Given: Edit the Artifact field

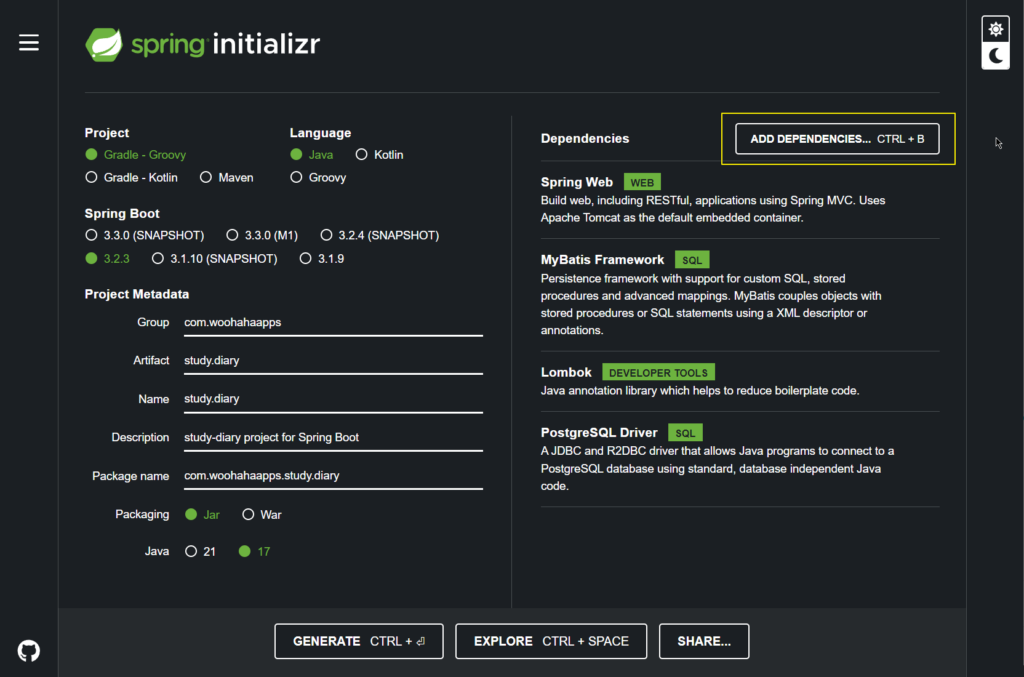Looking at the screenshot, I should (333, 361).
